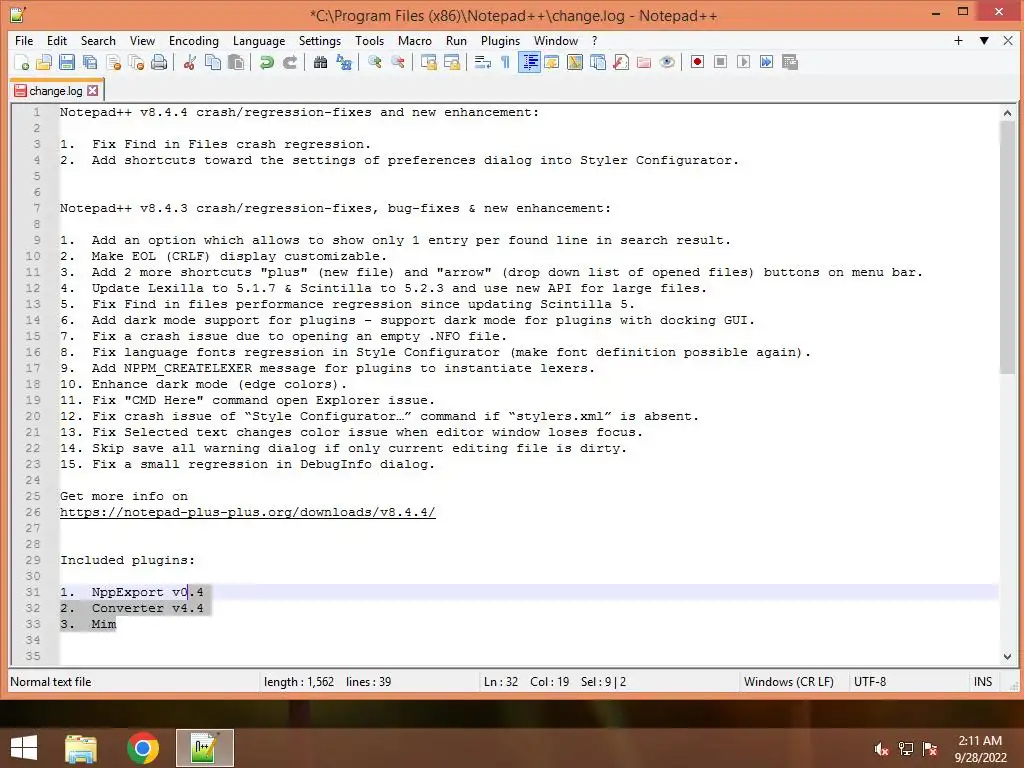Open opened-files drop-down arrow on menu bar
Screen dimensions: 1024x768
click(x=984, y=40)
